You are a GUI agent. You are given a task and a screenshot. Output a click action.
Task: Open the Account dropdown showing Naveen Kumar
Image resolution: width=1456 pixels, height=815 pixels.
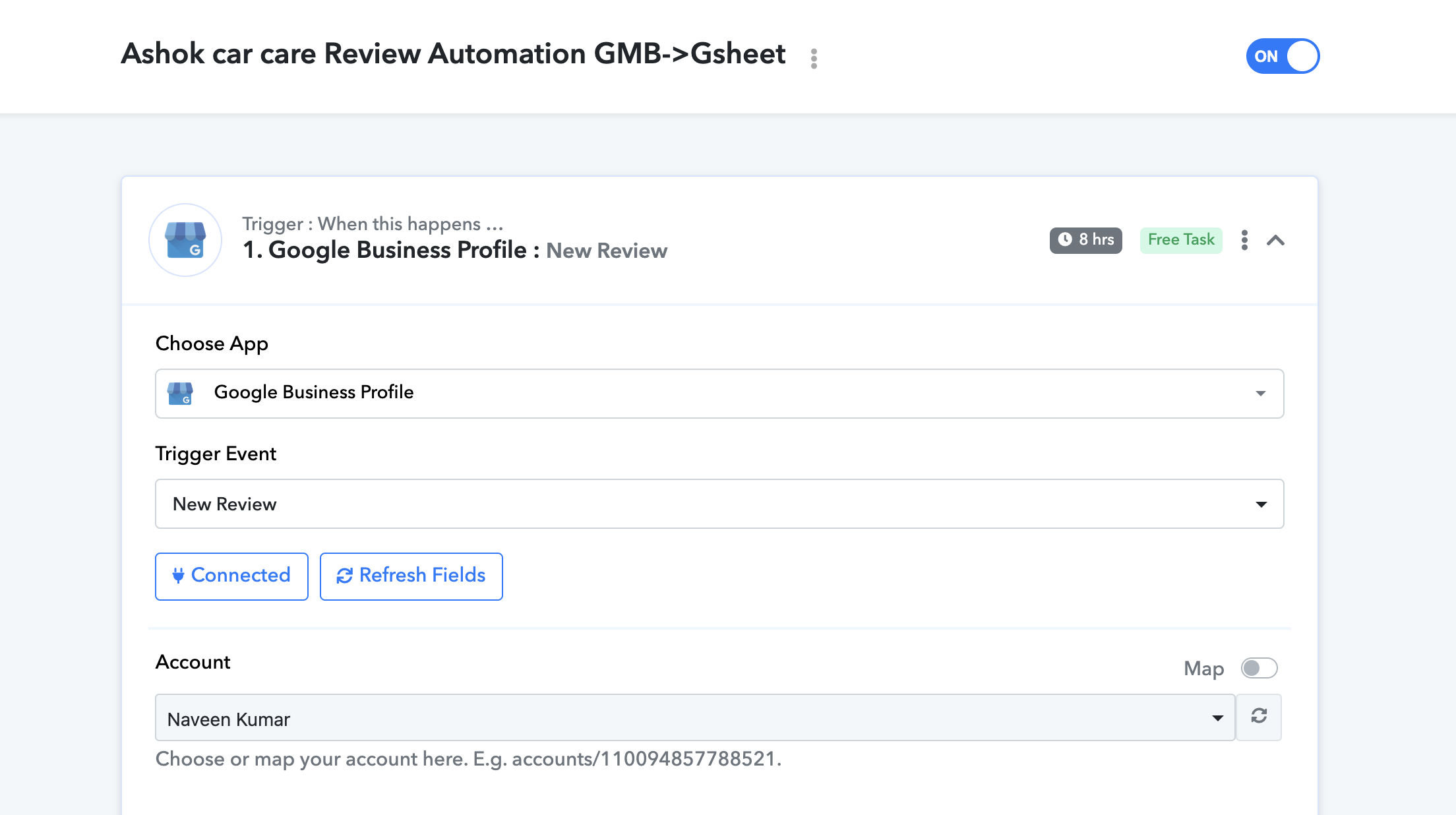pyautogui.click(x=695, y=718)
